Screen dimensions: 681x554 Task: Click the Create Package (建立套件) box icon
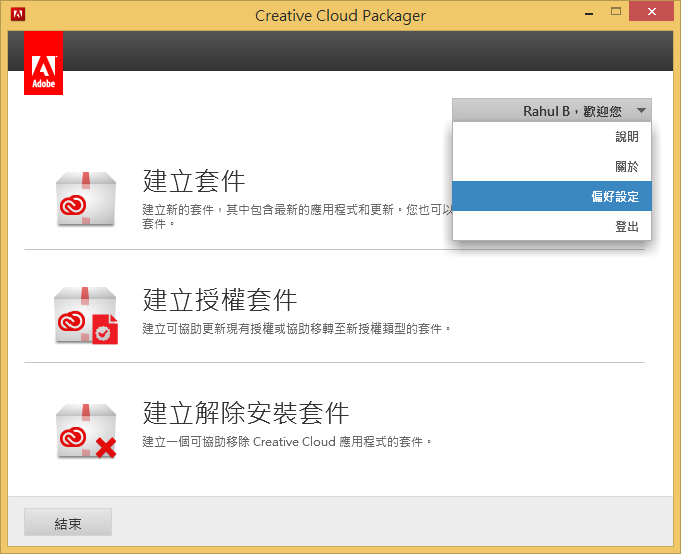pos(86,199)
